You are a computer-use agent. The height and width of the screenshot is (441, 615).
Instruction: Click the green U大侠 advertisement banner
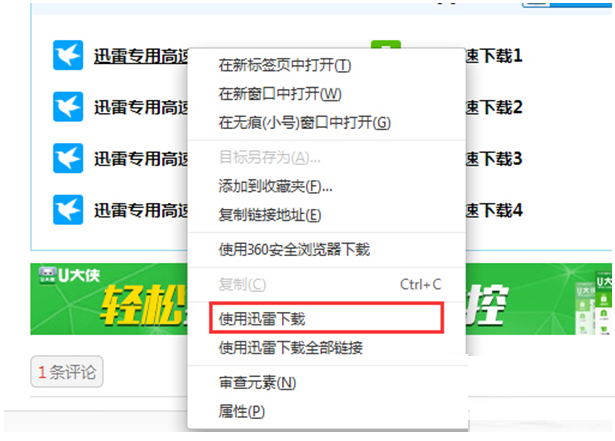[x=321, y=299]
